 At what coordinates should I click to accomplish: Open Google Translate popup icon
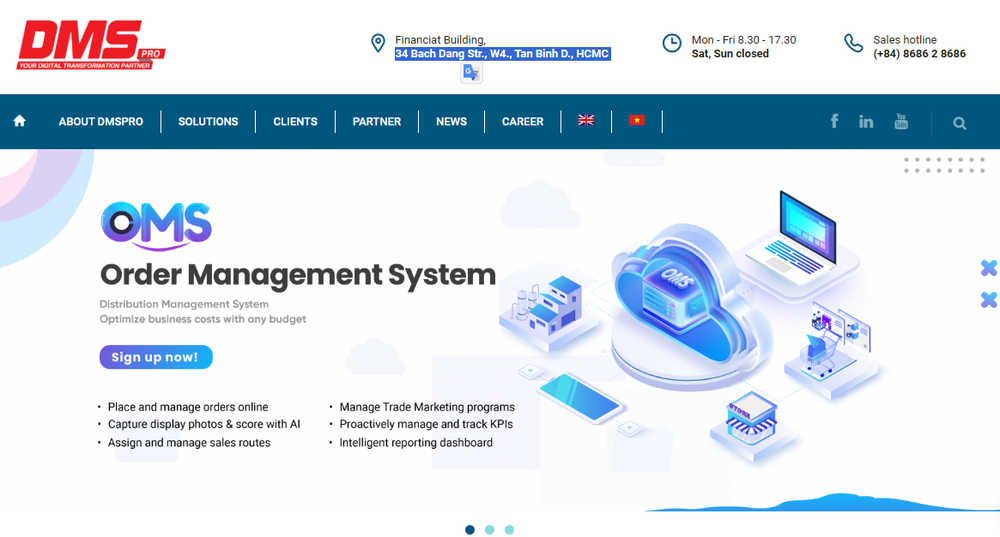[471, 73]
